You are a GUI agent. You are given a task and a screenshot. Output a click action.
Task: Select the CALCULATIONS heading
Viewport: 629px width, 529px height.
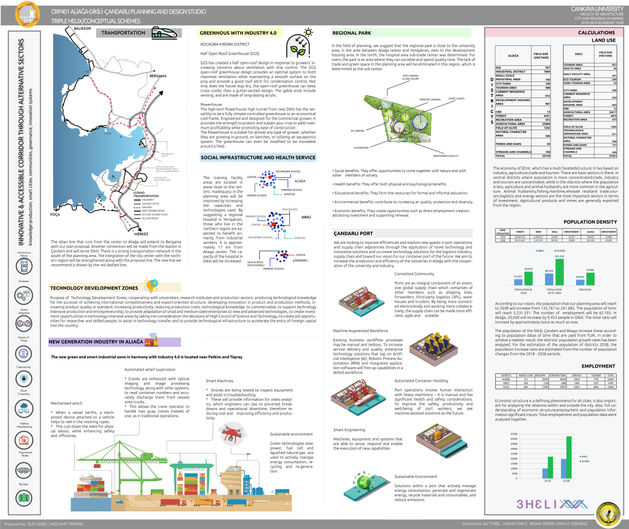coord(597,32)
